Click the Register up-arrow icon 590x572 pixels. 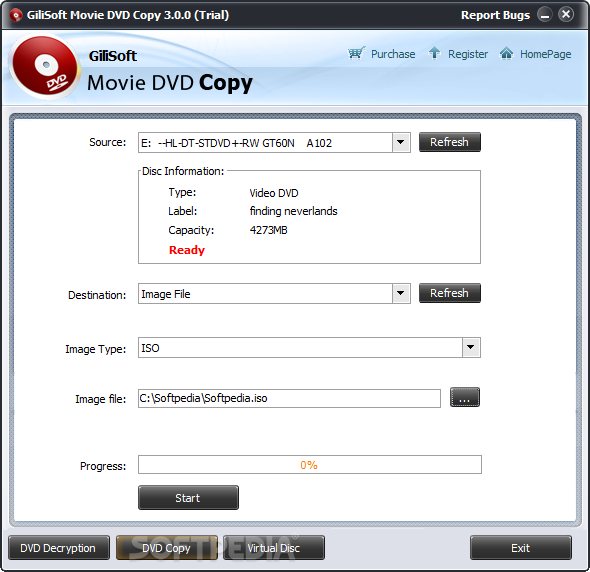(434, 53)
